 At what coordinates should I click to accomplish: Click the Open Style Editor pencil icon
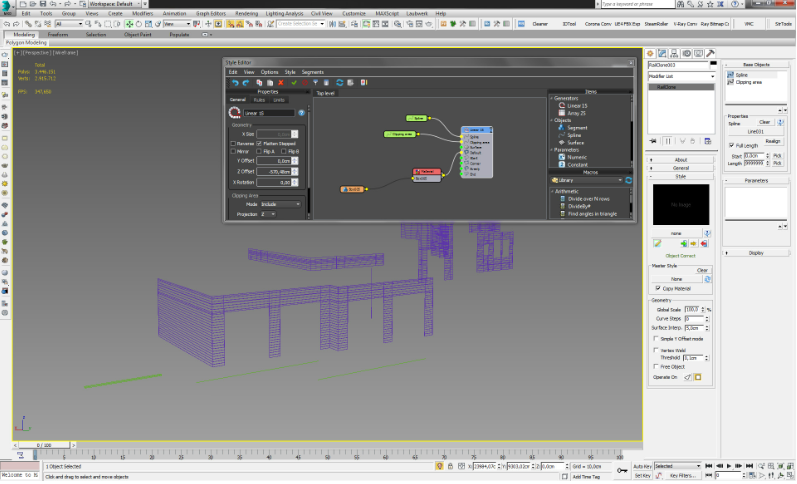coord(657,244)
